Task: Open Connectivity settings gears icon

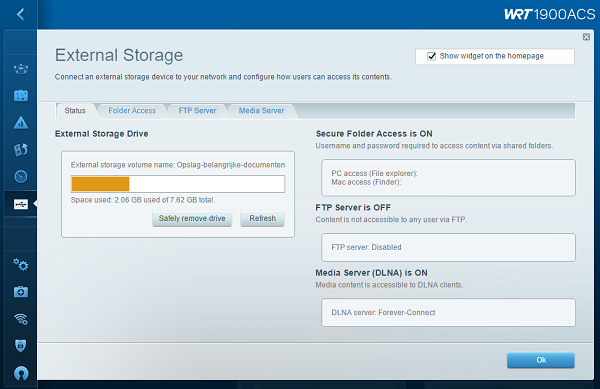Action: click(21, 264)
